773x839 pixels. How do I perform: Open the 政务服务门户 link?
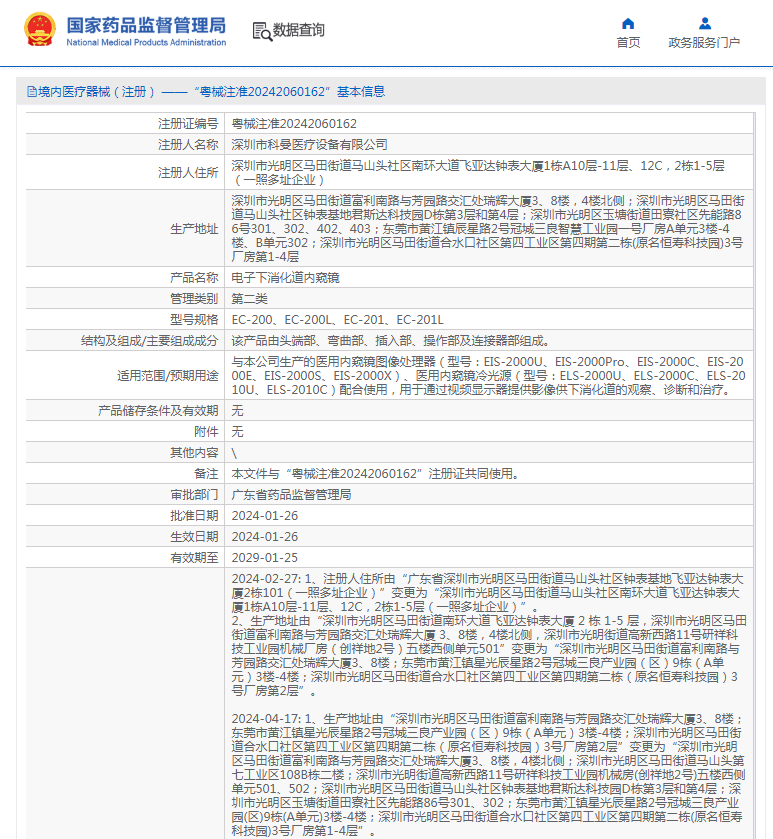tap(704, 42)
